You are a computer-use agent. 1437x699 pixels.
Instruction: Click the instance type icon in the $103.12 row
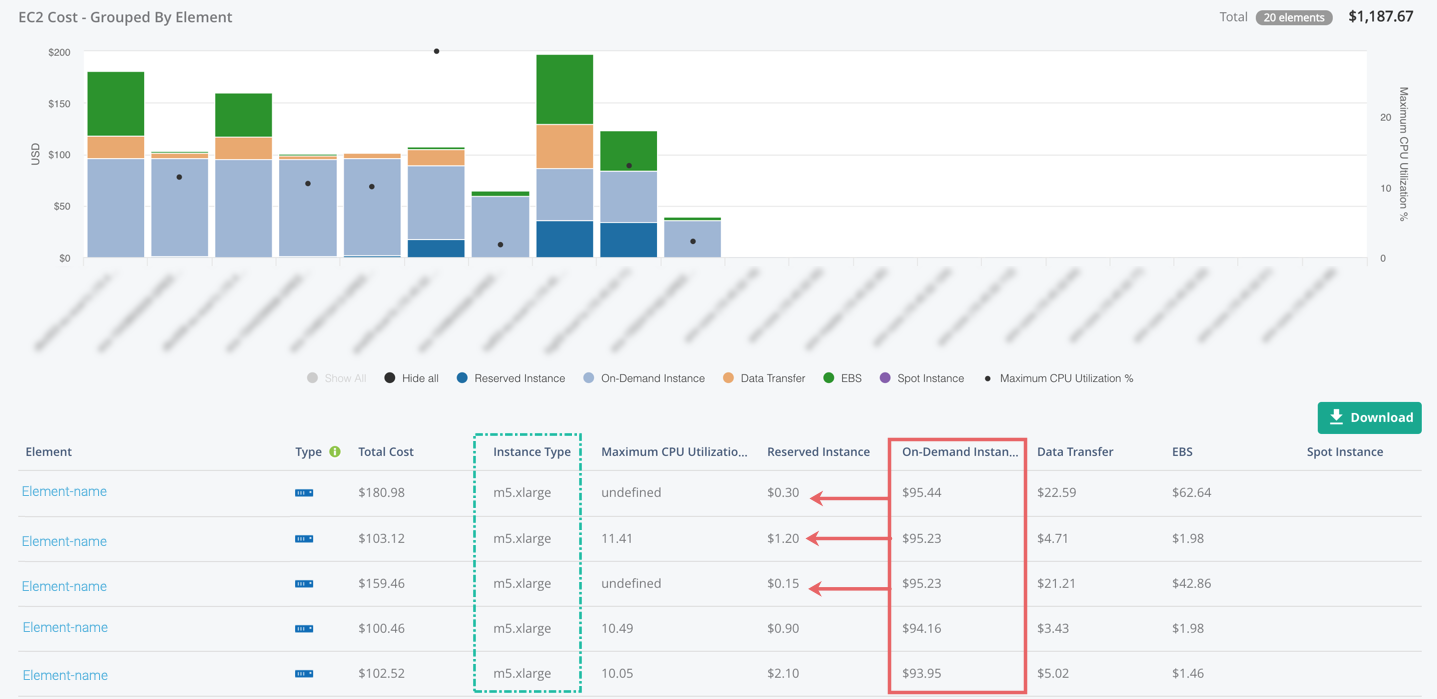click(304, 539)
